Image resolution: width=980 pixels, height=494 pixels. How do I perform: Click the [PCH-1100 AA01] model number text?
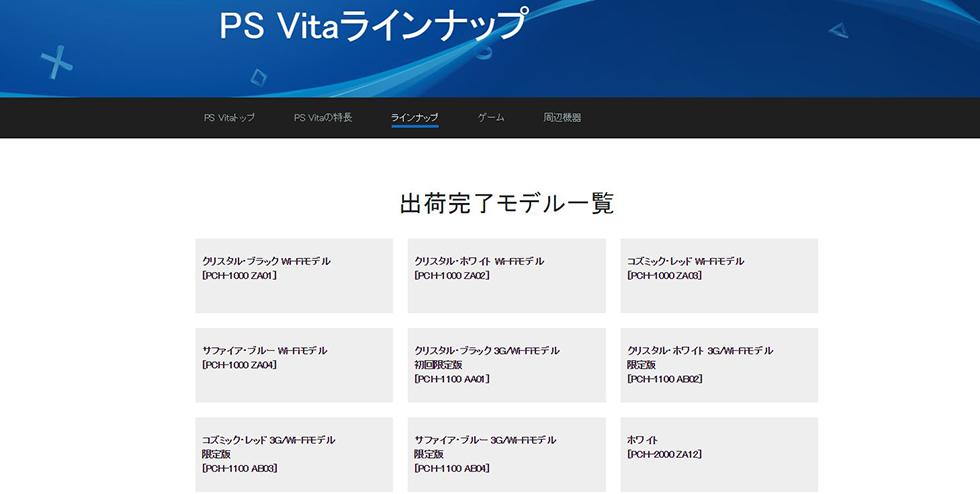click(452, 379)
